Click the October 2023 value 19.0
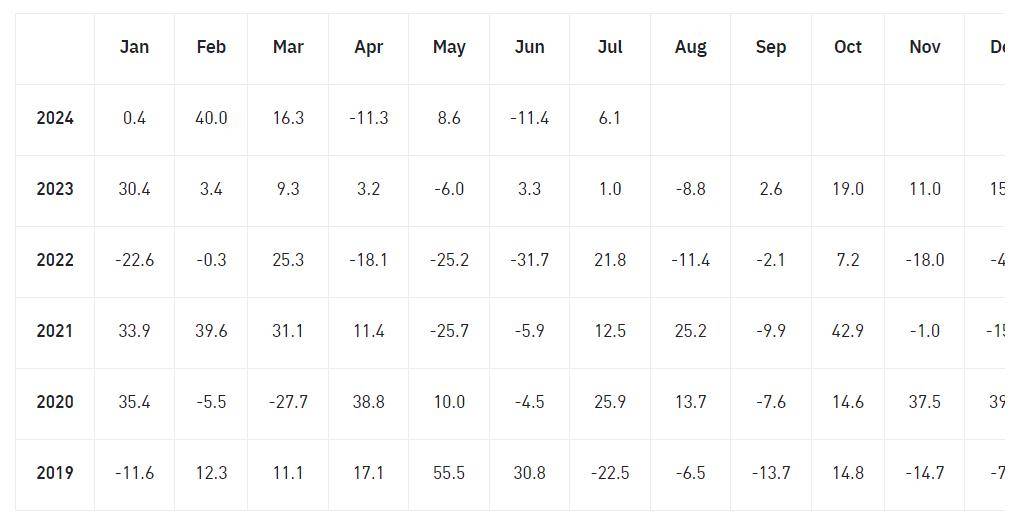 [x=848, y=189]
